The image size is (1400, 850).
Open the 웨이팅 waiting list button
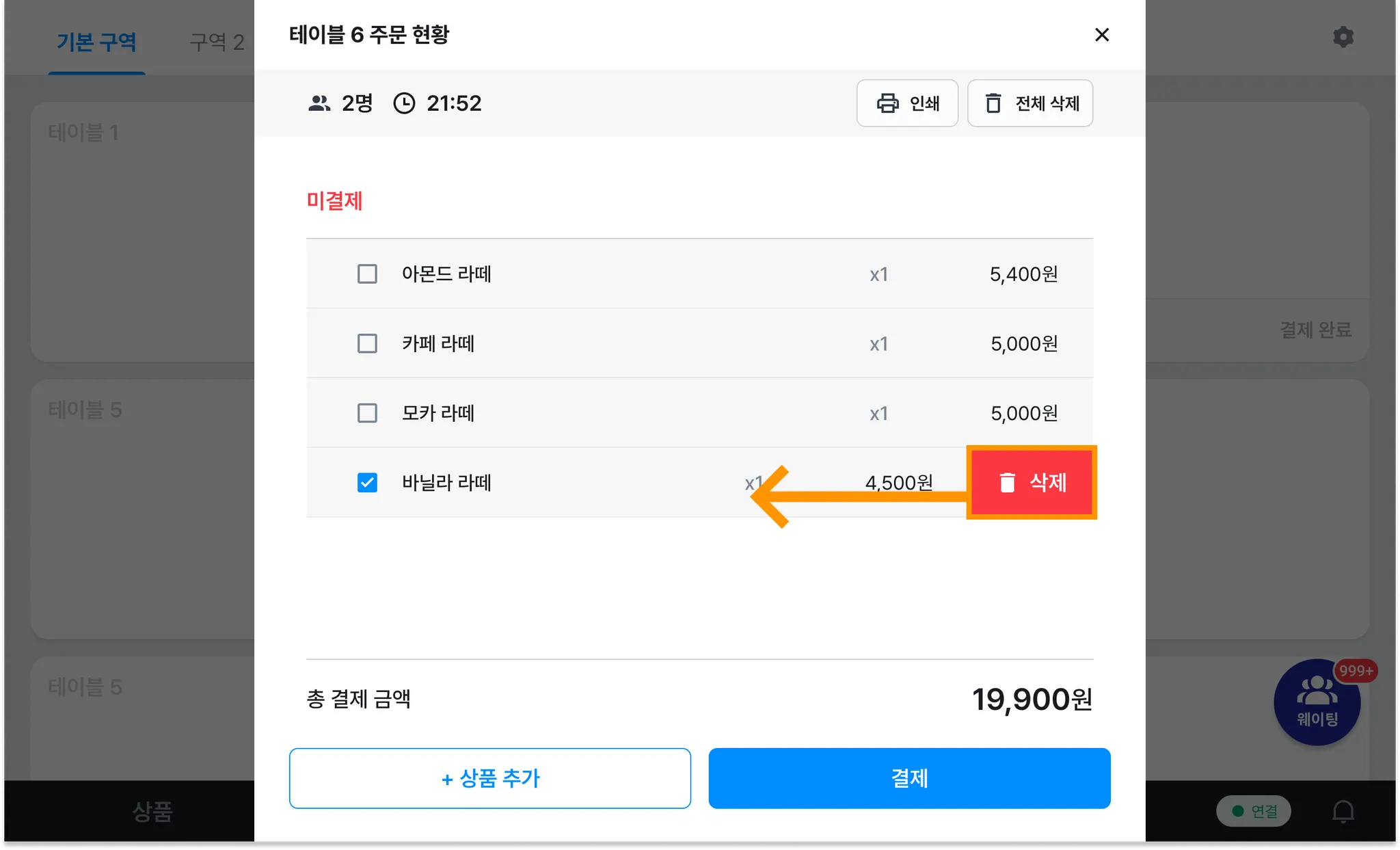point(1317,702)
